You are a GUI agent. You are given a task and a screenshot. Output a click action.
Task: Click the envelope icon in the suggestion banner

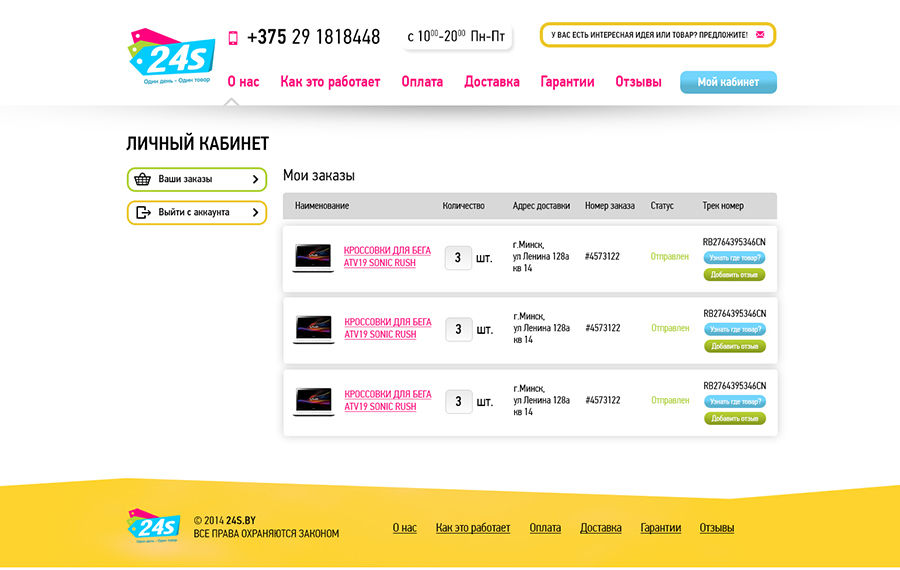tap(760, 35)
